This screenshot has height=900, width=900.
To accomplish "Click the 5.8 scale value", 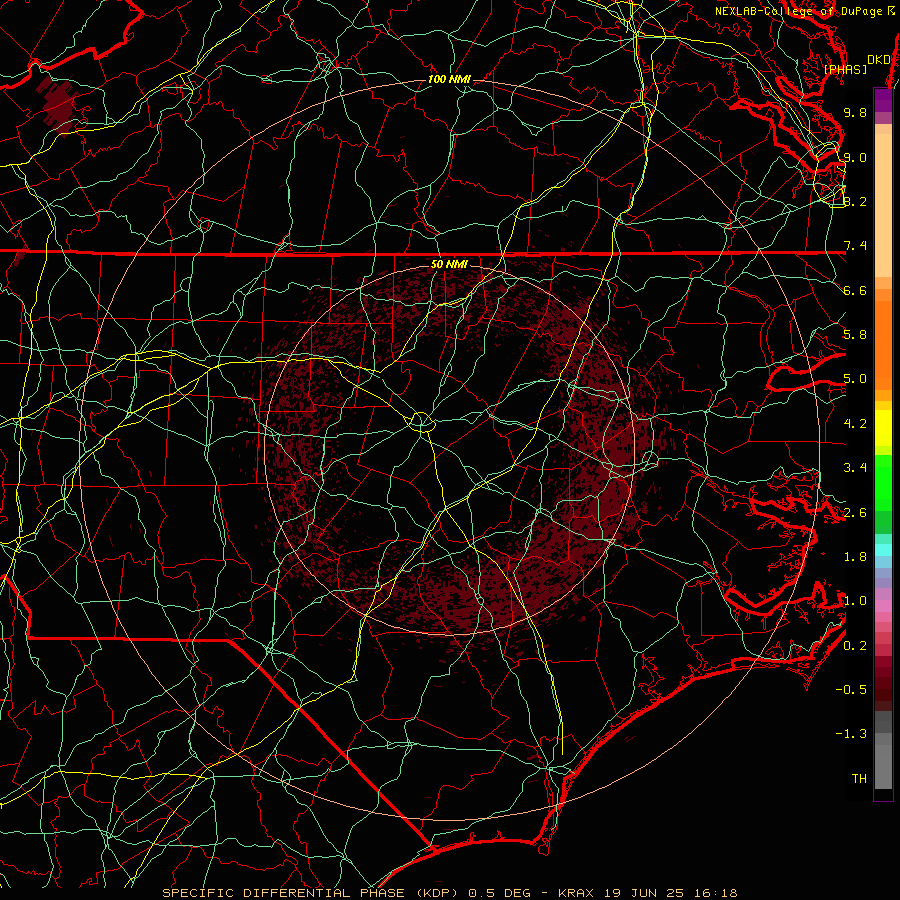I will click(x=855, y=335).
